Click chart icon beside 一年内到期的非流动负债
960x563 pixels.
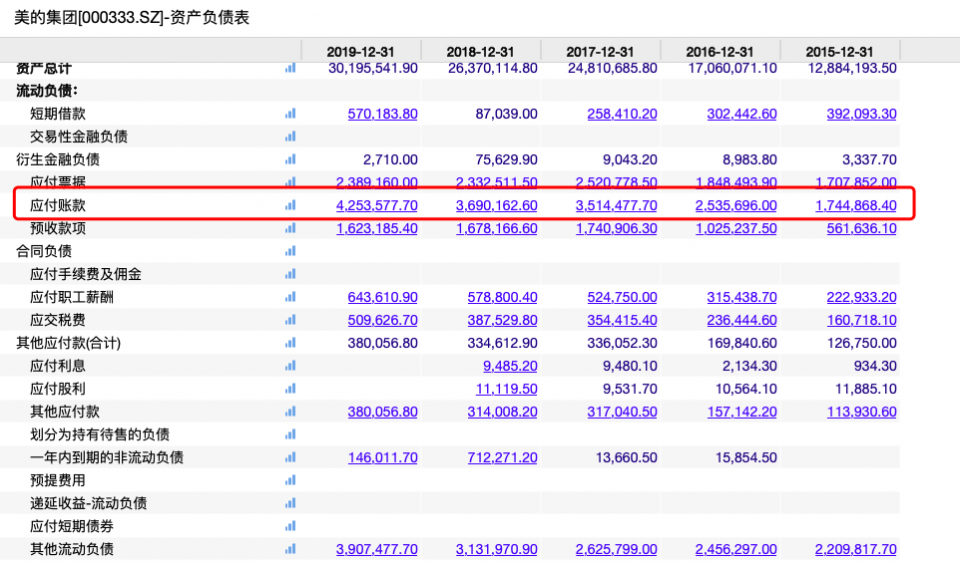[x=290, y=457]
